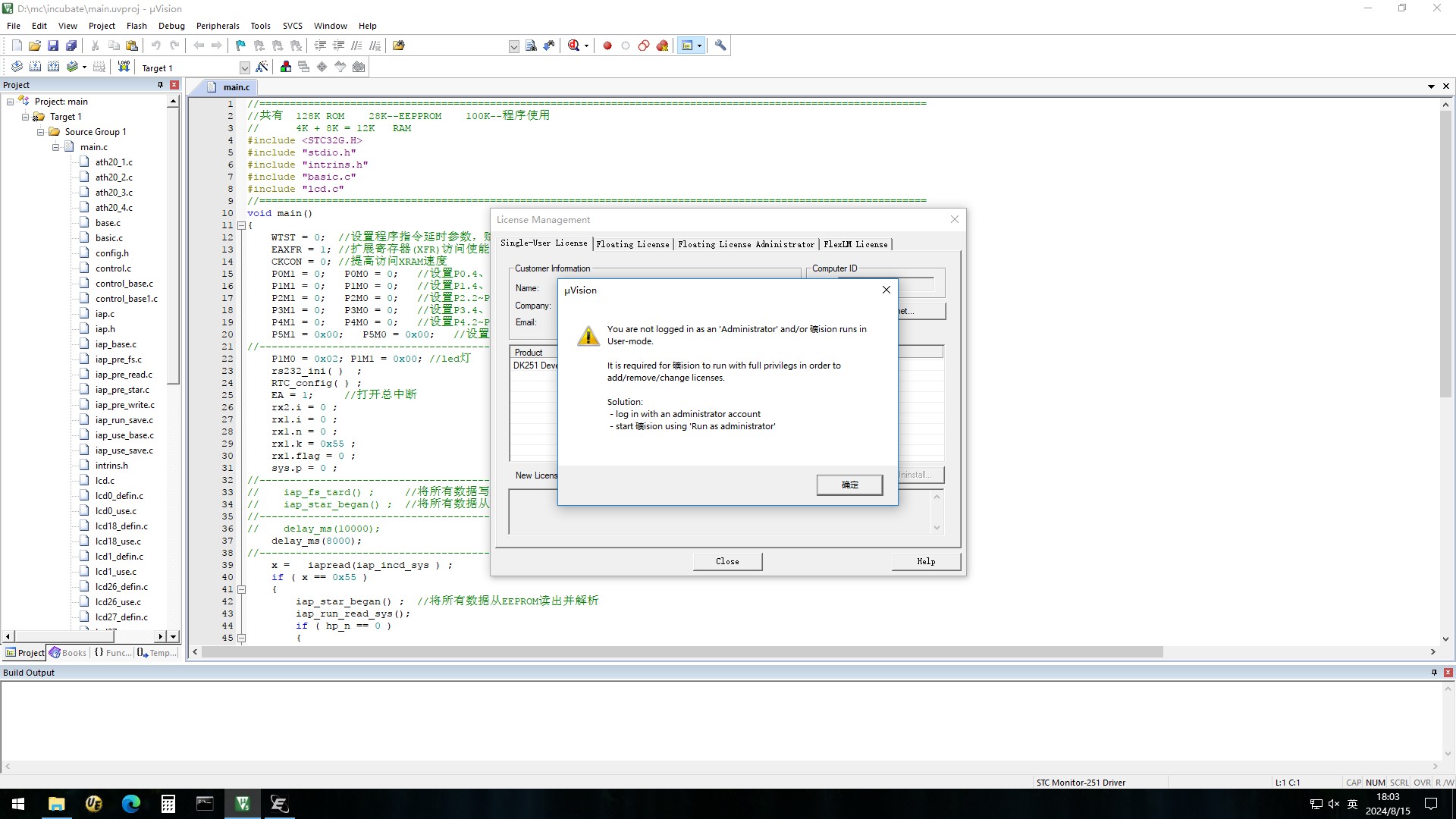Open Configuration with the wrench icon
Viewport: 1456px width, 819px height.
pos(720,45)
